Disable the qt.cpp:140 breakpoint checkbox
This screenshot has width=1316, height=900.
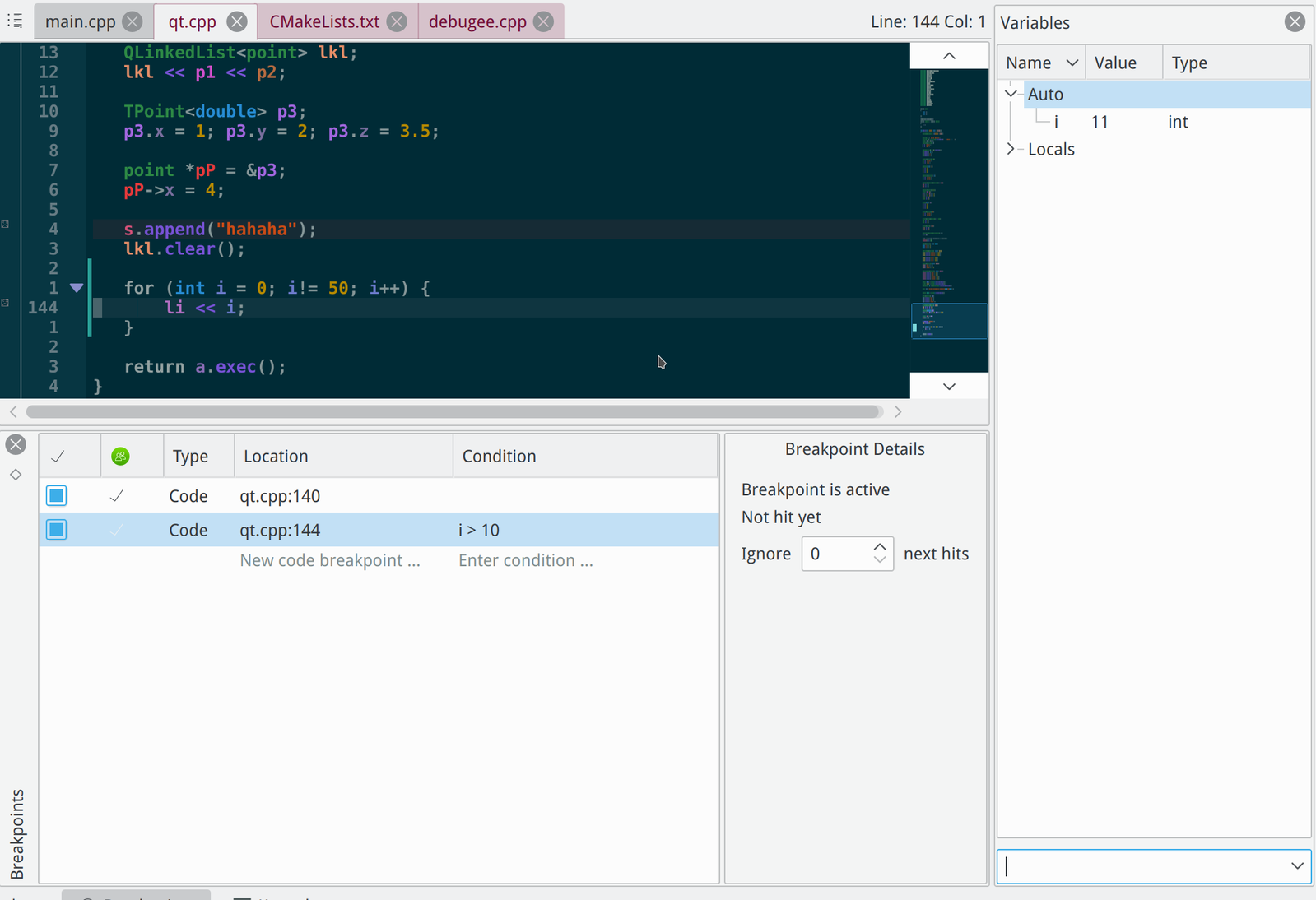57,495
